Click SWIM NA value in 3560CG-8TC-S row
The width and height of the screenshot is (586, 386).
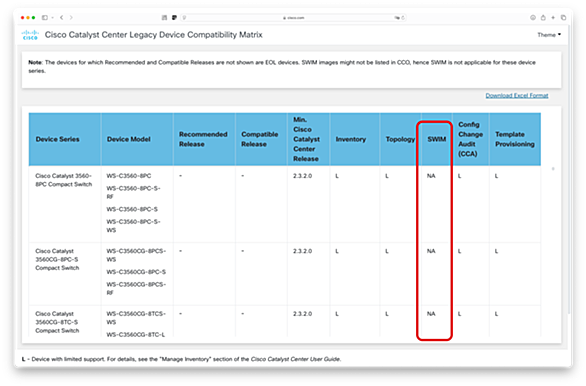click(x=431, y=314)
